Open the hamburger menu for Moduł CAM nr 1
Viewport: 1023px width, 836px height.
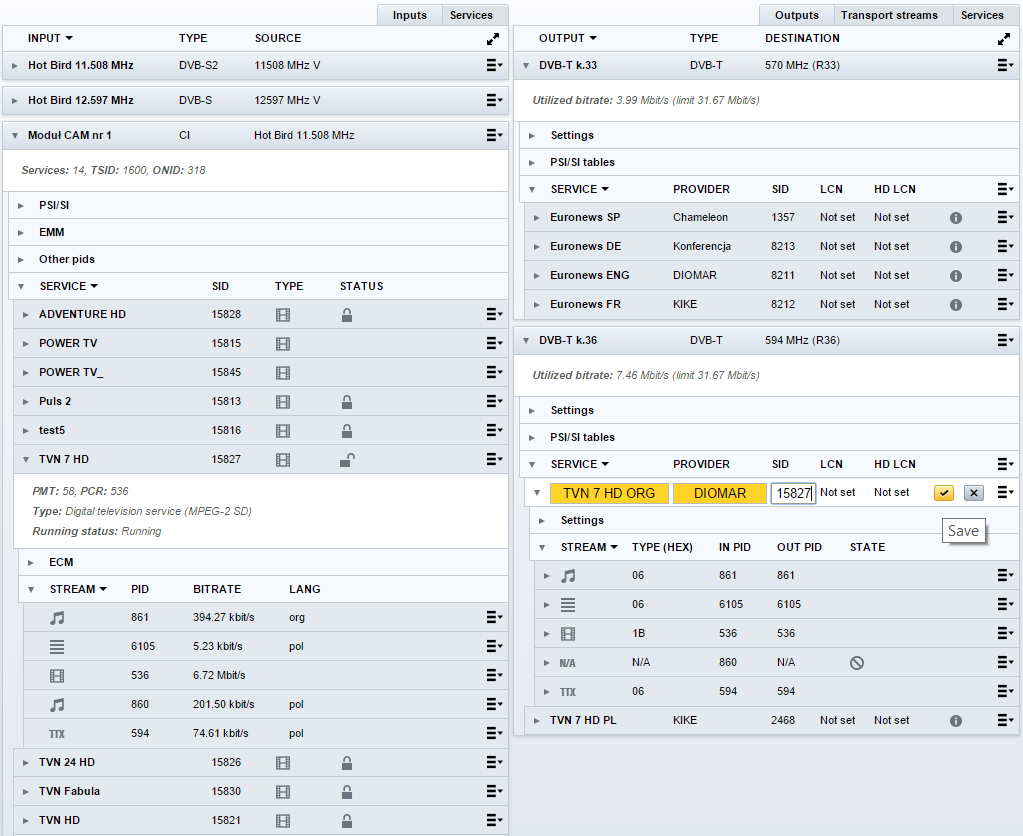click(494, 135)
